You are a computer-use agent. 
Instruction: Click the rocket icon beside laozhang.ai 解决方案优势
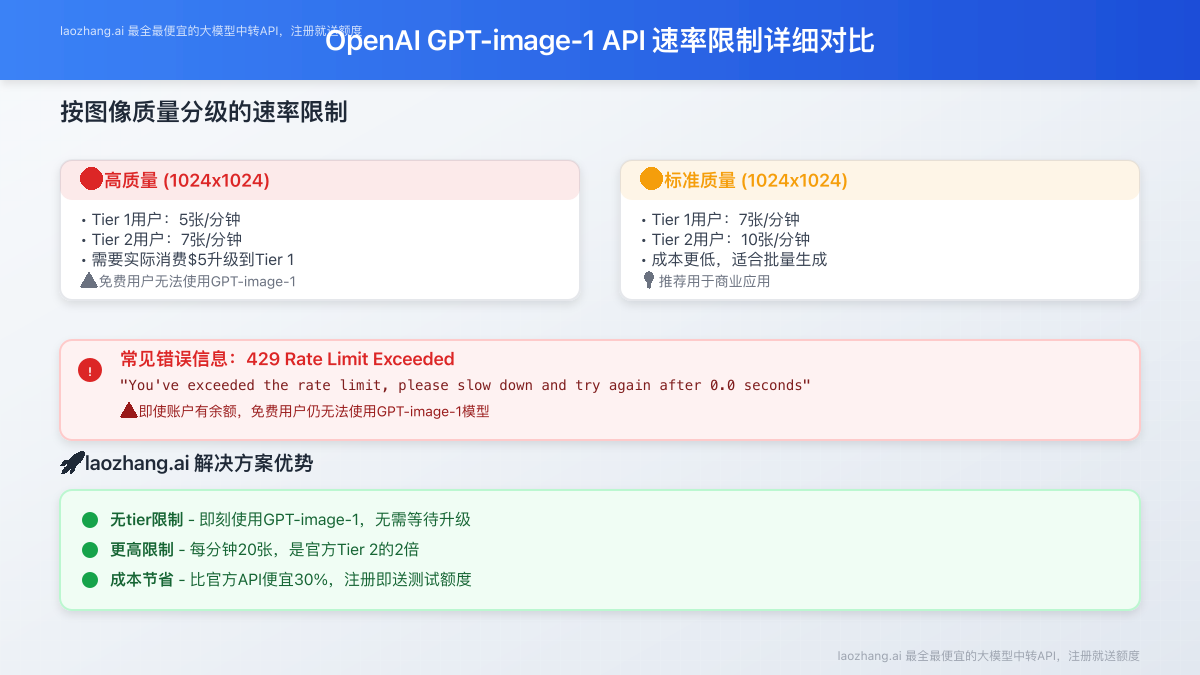tap(72, 463)
